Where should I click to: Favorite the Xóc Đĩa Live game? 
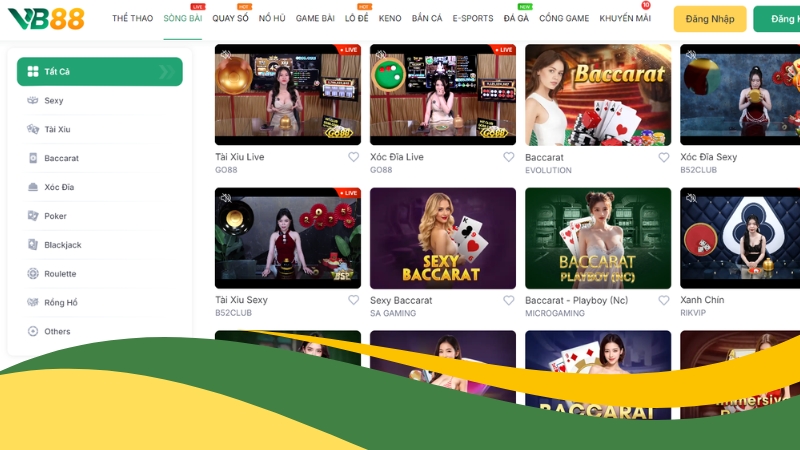[x=509, y=157]
